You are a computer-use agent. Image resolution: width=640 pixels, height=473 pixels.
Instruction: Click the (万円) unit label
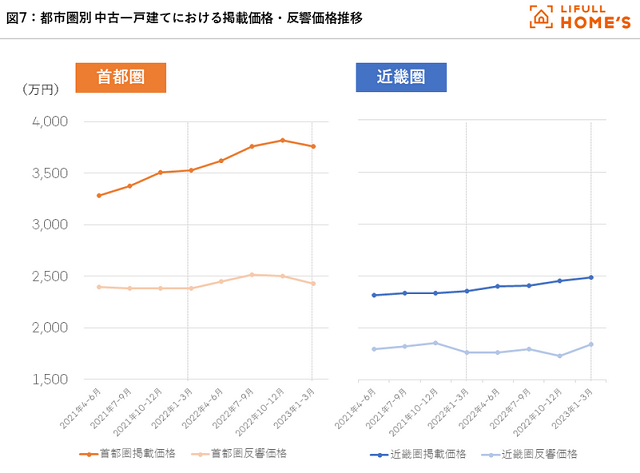pos(36,90)
